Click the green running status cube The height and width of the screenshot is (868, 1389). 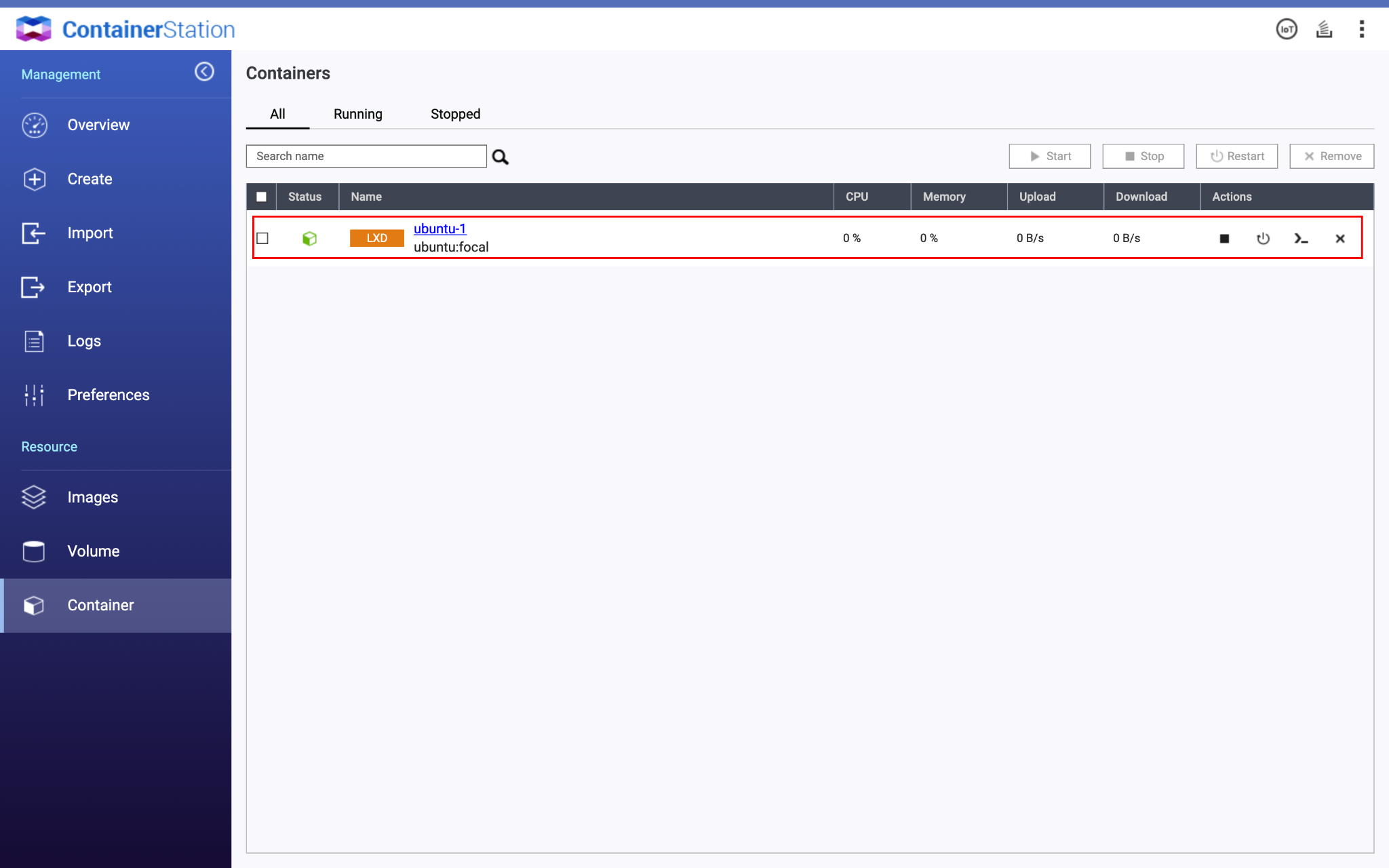(309, 239)
